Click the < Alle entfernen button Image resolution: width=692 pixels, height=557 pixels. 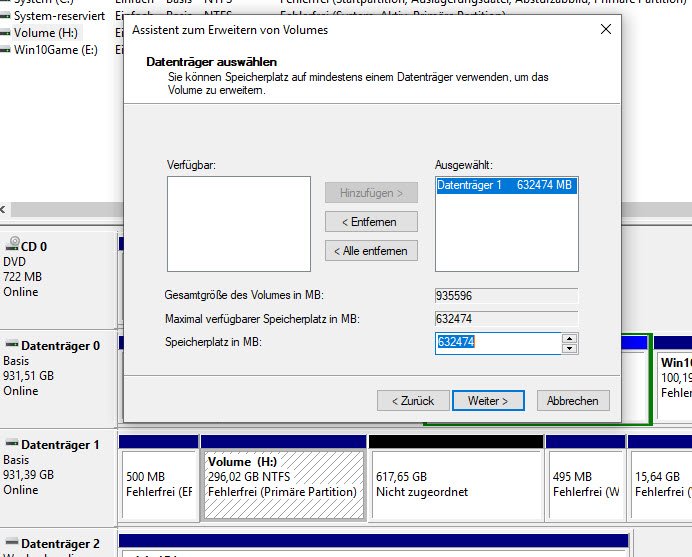tap(371, 251)
